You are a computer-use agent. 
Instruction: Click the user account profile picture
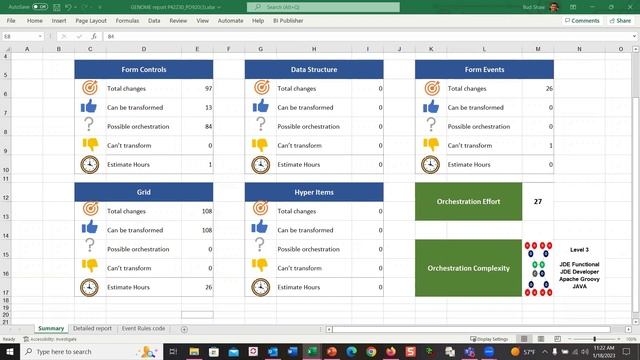(553, 7)
